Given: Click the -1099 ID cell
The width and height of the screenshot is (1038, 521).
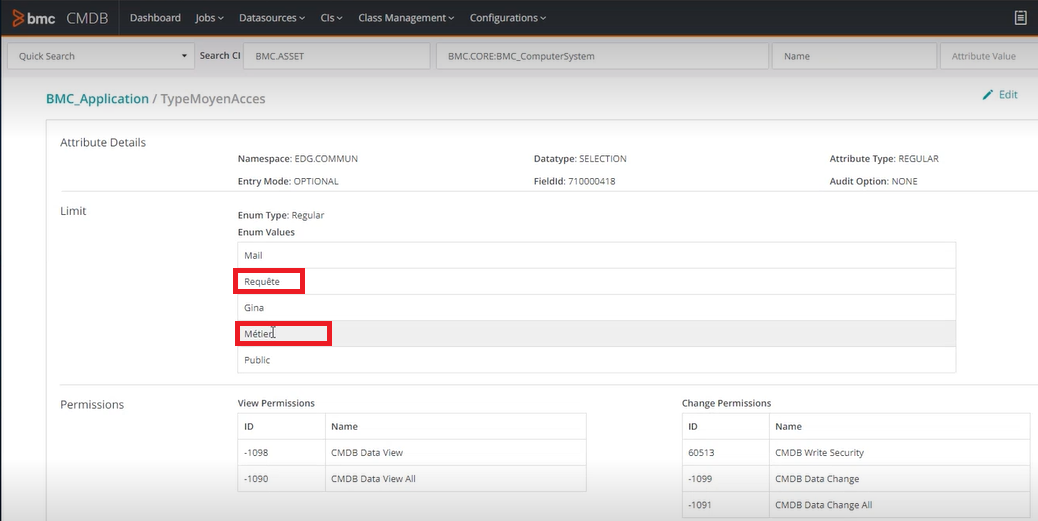Looking at the screenshot, I should click(x=726, y=479).
